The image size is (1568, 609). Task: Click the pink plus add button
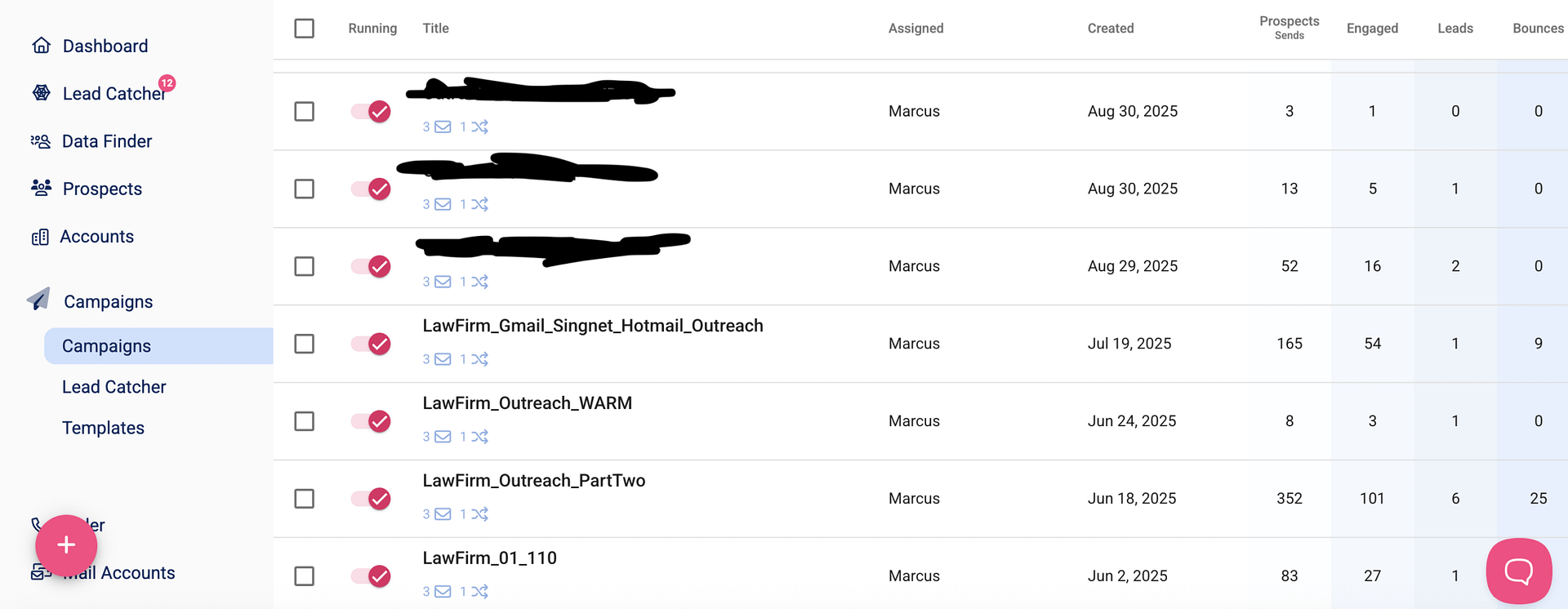[x=66, y=545]
